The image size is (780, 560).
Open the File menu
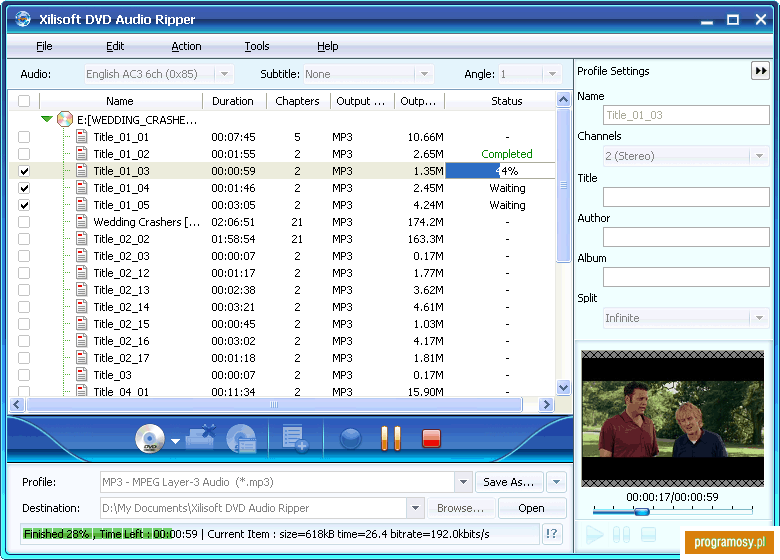pyautogui.click(x=44, y=46)
